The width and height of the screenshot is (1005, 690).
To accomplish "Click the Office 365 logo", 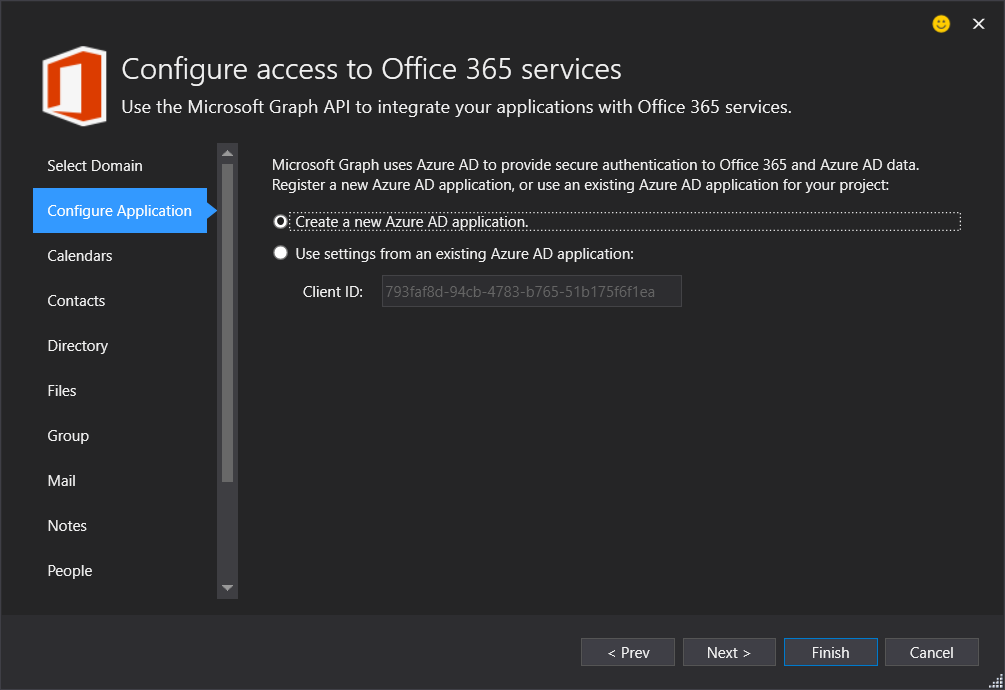I will (74, 85).
